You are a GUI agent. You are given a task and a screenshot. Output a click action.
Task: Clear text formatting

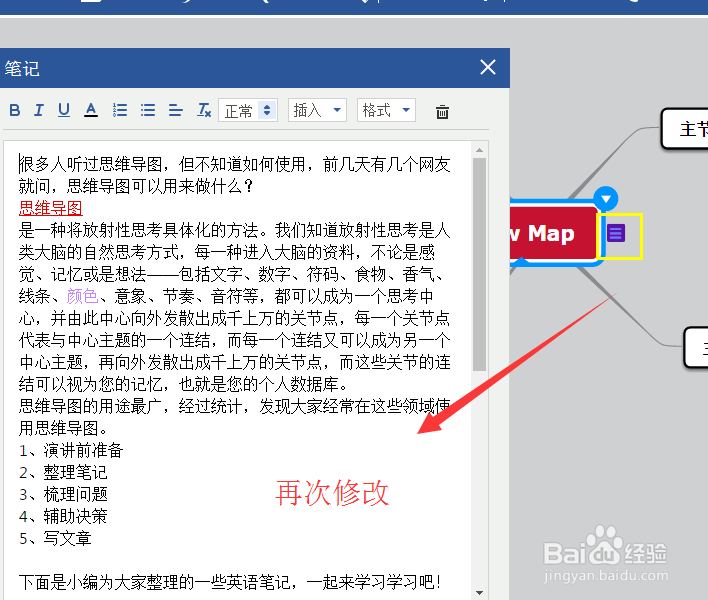[x=204, y=110]
